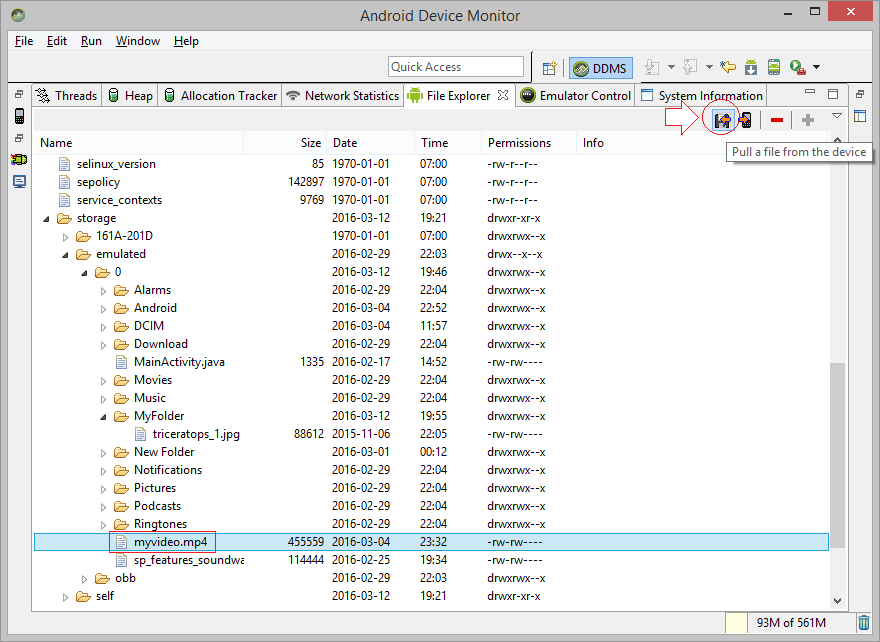
Task: Open the Run menu
Action: click(91, 41)
